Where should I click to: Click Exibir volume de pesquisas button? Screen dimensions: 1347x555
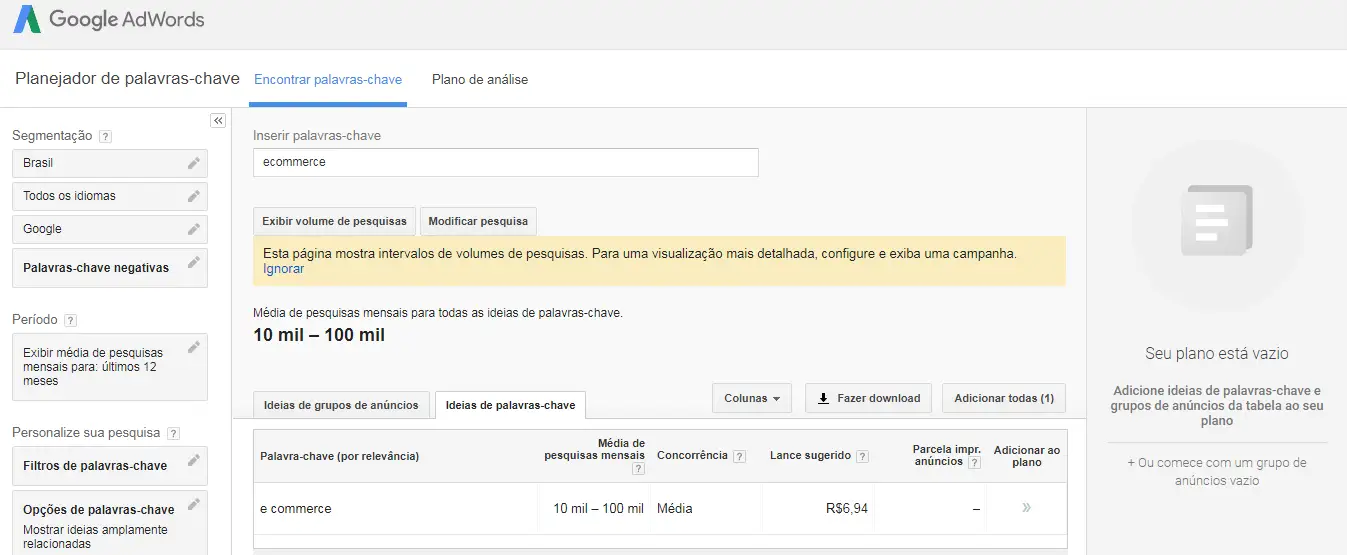tap(334, 221)
